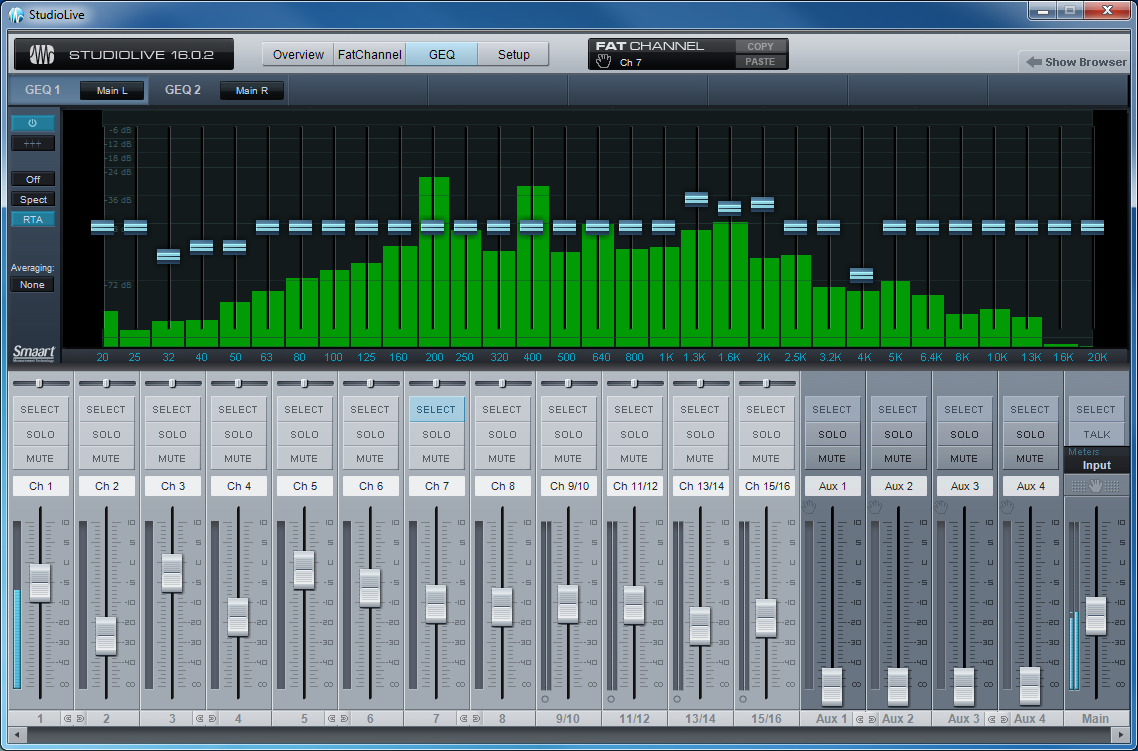Turn the analyzer display Off
This screenshot has width=1138, height=751.
(x=33, y=179)
